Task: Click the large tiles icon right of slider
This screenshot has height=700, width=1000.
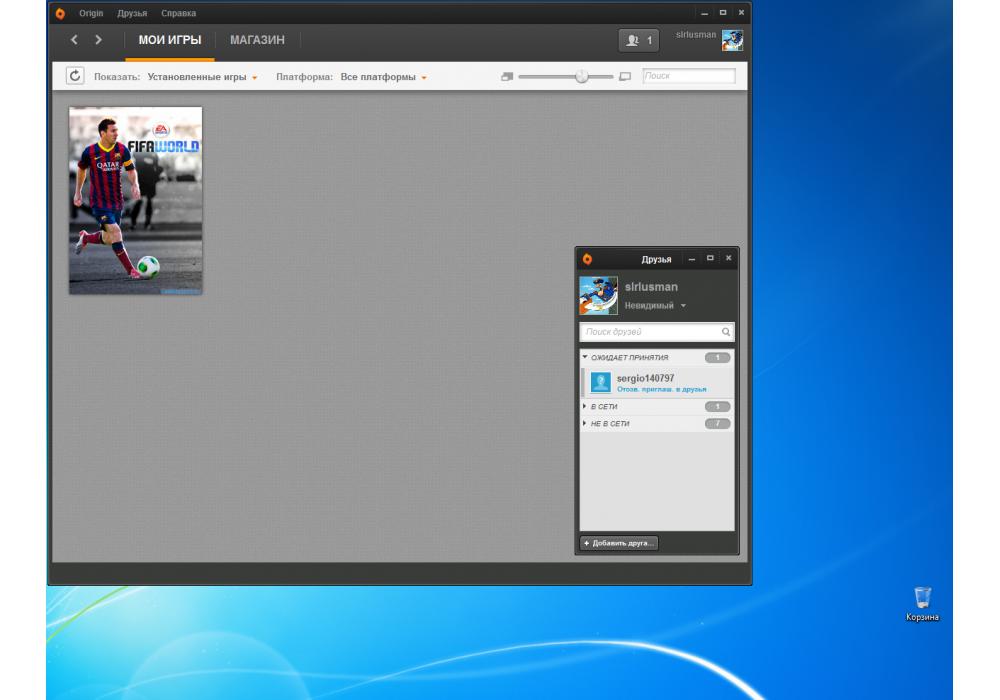Action: tap(625, 76)
